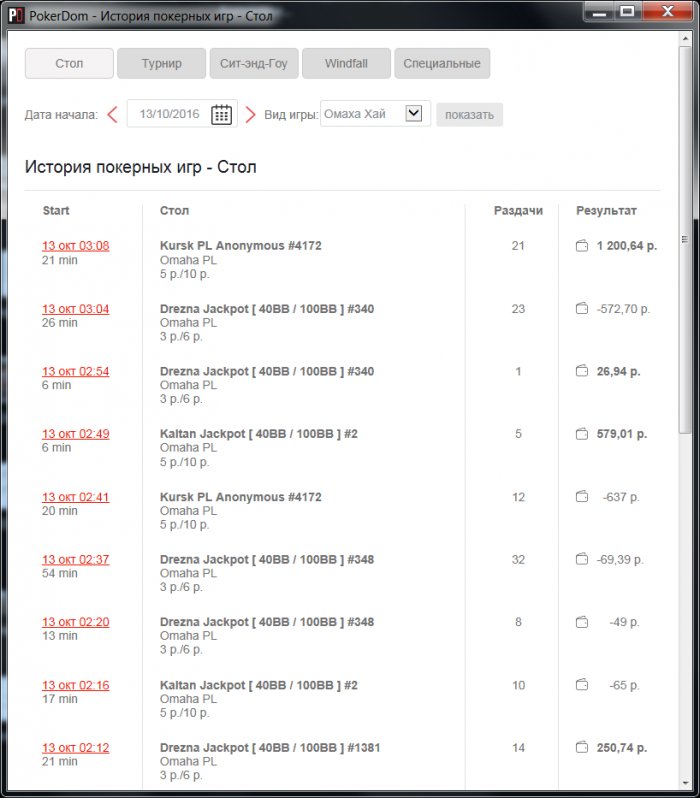The image size is (700, 798).
Task: Open session link 13 окт 03:08
Action: [x=75, y=246]
